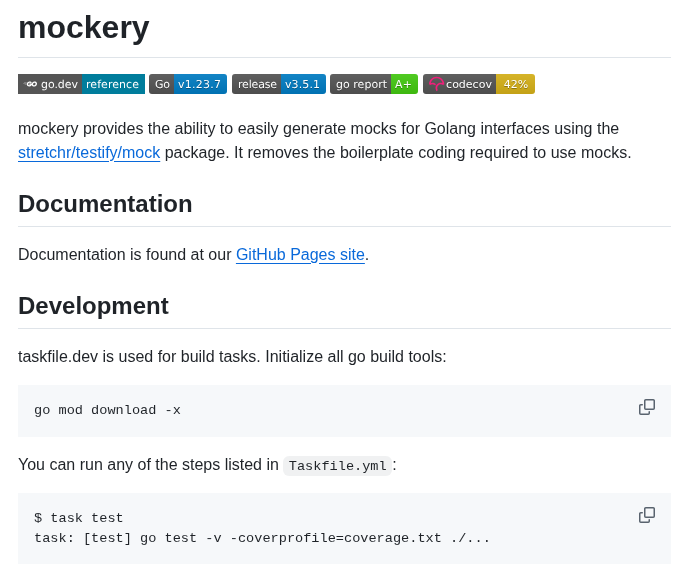Open the codecov 42% badge
680x567 pixels.
[x=479, y=84]
